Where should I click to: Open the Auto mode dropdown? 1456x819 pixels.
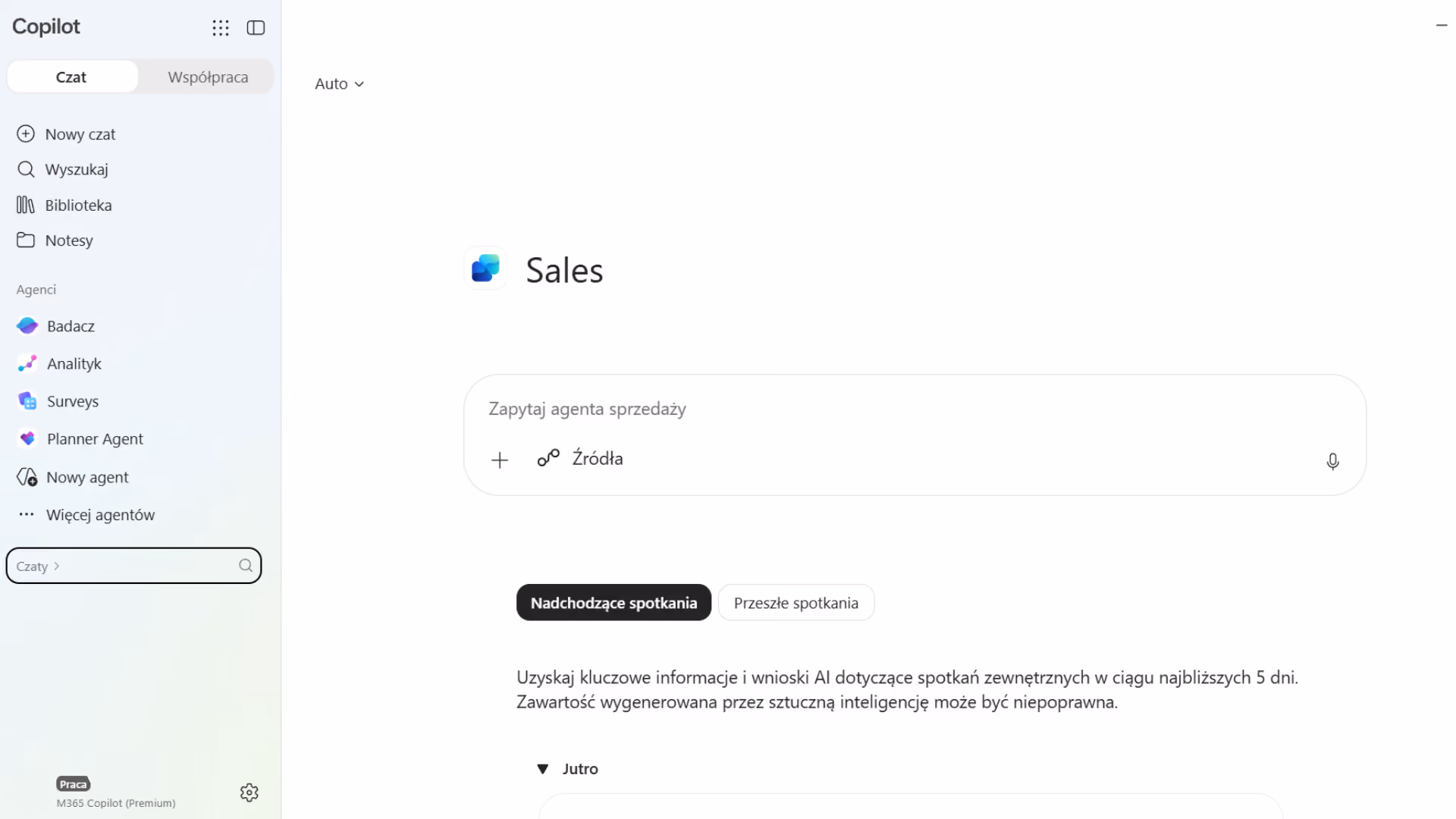pyautogui.click(x=339, y=84)
